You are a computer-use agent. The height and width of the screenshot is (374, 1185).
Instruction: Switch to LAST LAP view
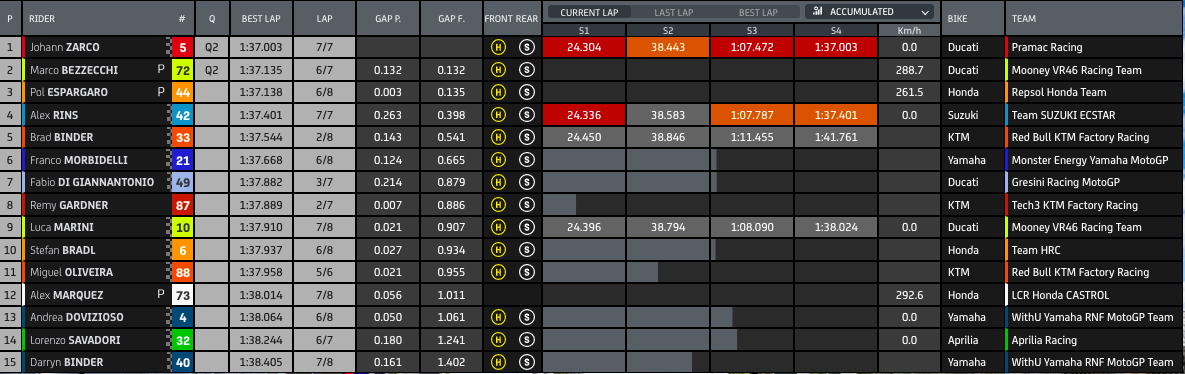(x=675, y=12)
